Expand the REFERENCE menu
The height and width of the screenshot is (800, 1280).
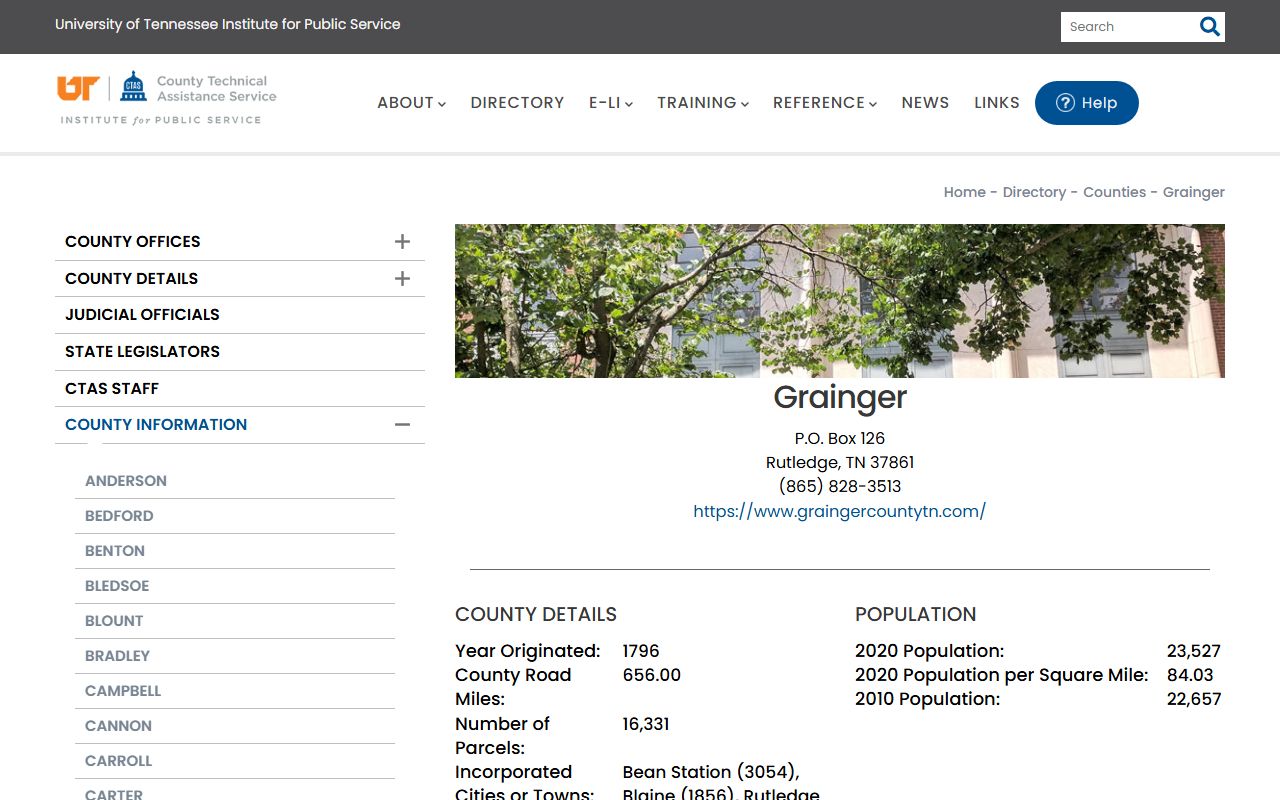coord(825,103)
